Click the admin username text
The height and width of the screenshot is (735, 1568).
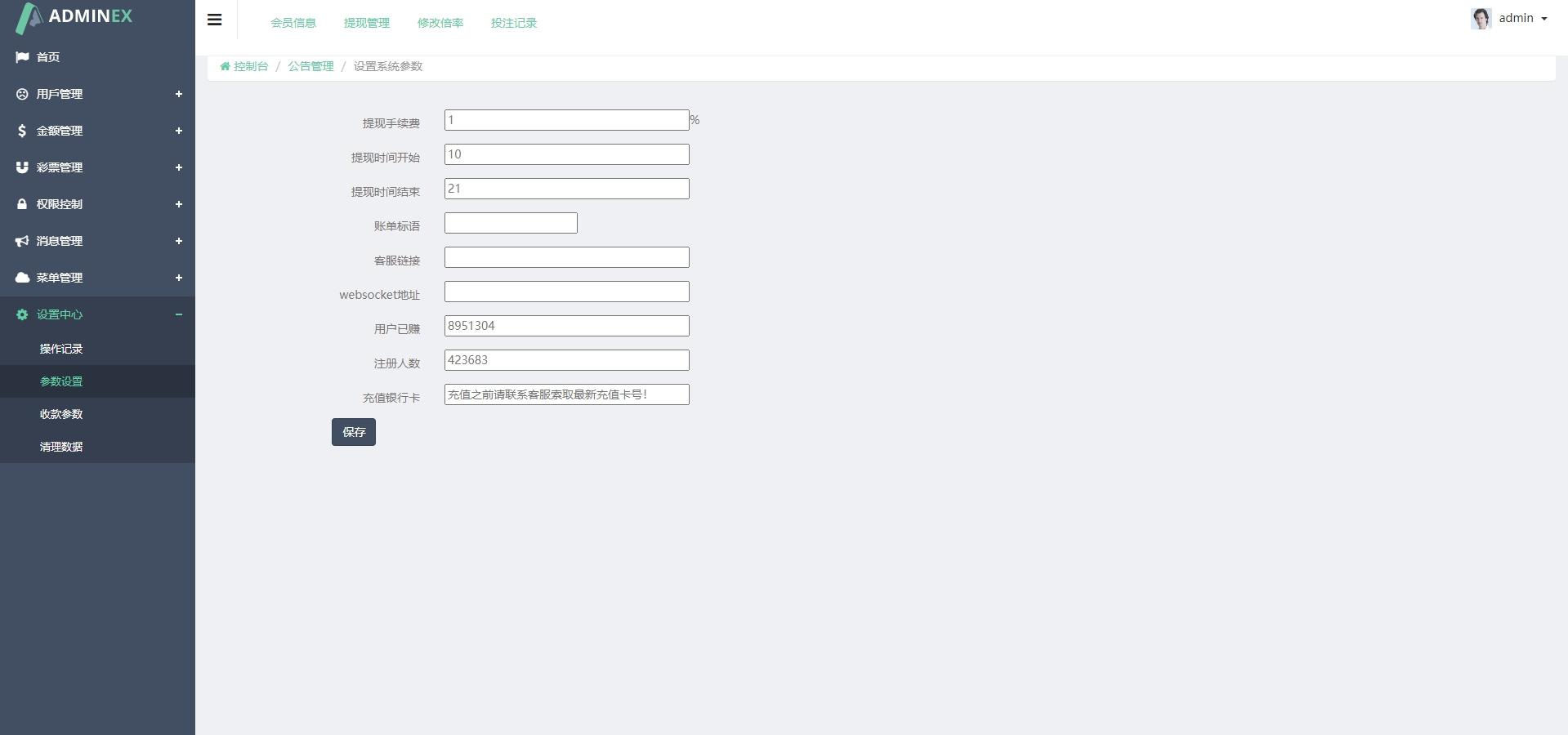(x=1516, y=18)
